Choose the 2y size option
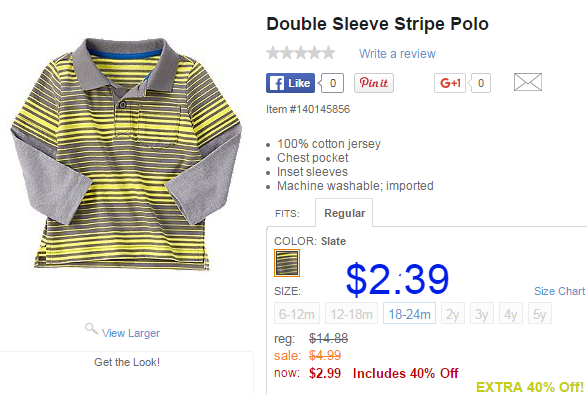The height and width of the screenshot is (395, 587). pos(453,313)
